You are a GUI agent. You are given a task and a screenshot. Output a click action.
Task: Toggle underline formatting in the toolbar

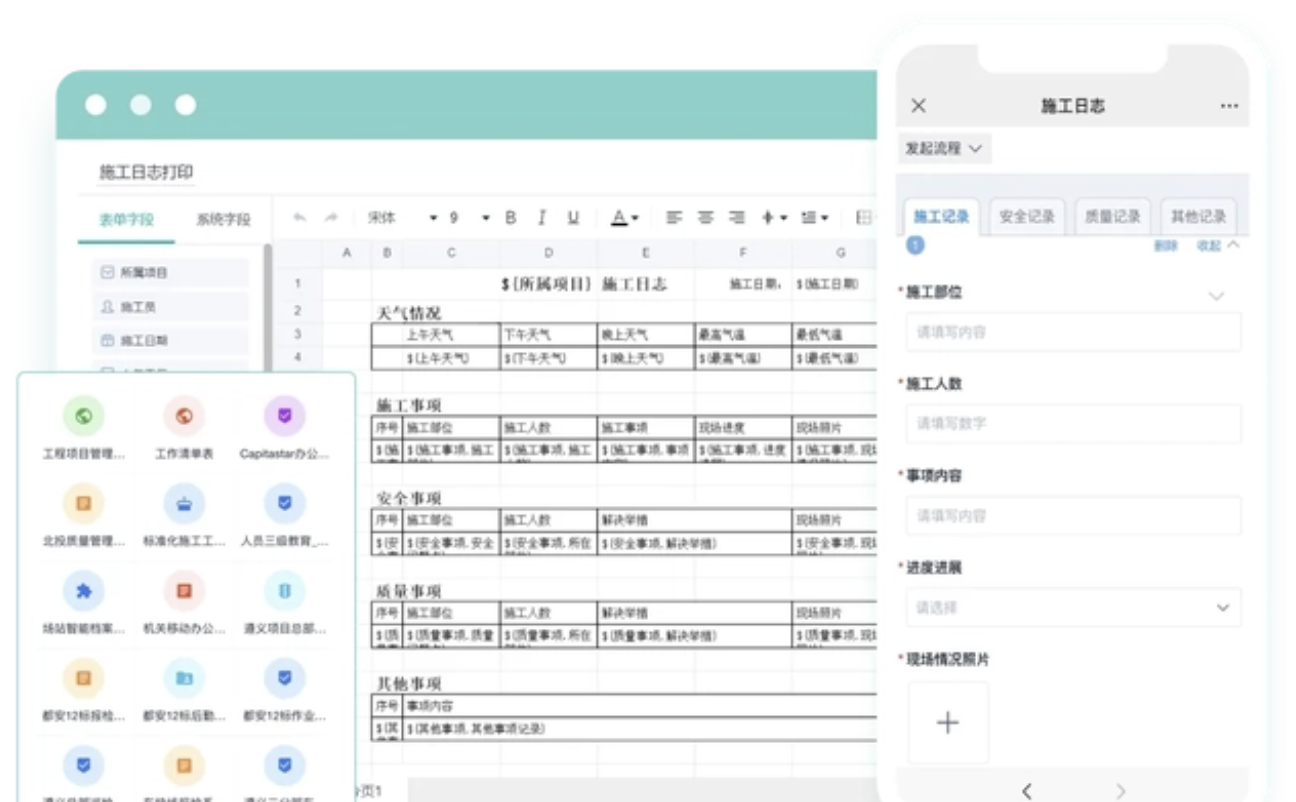point(573,218)
